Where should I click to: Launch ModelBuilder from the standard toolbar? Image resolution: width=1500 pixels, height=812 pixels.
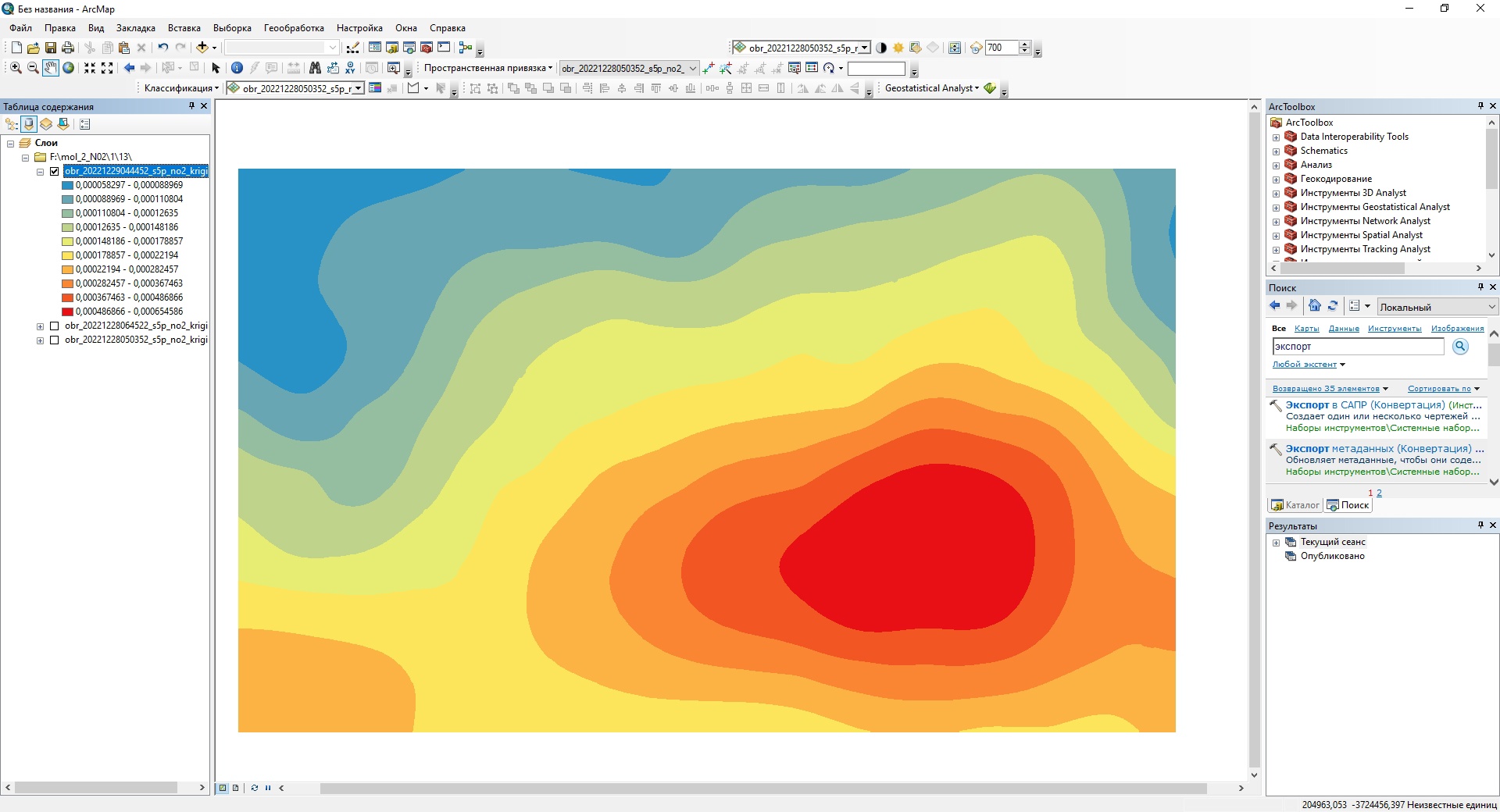pos(466,48)
